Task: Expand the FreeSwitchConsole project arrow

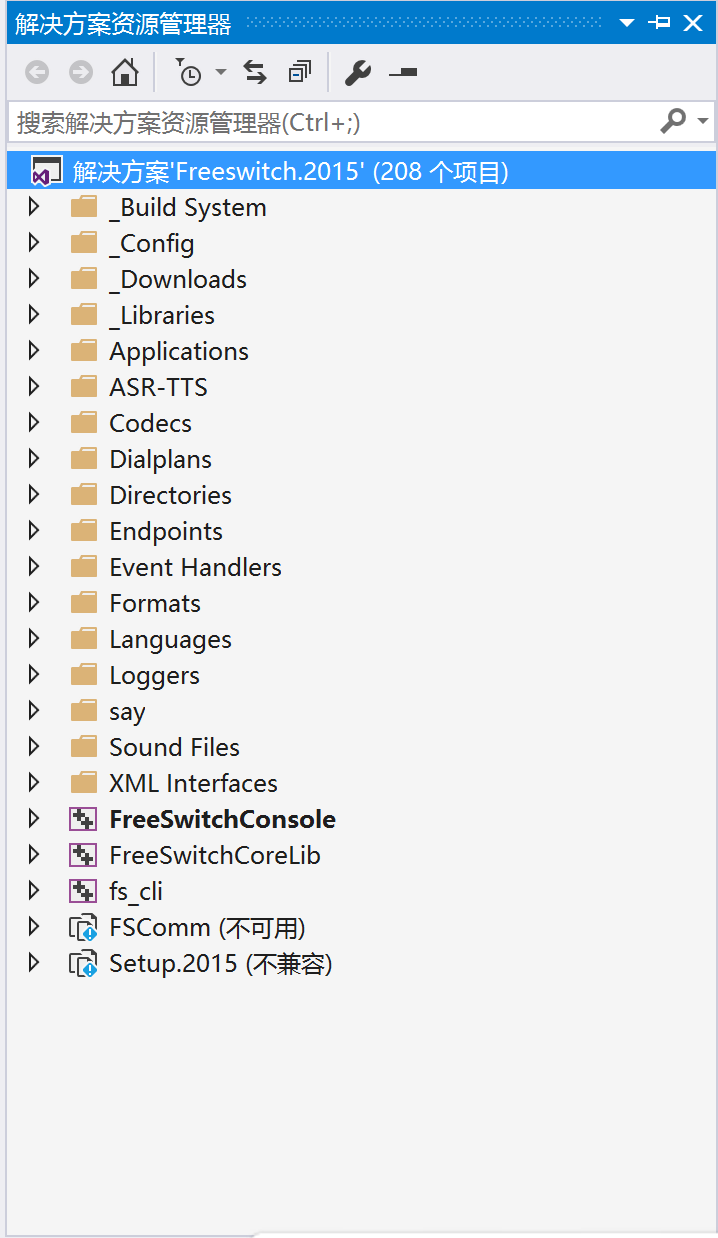Action: click(x=34, y=819)
